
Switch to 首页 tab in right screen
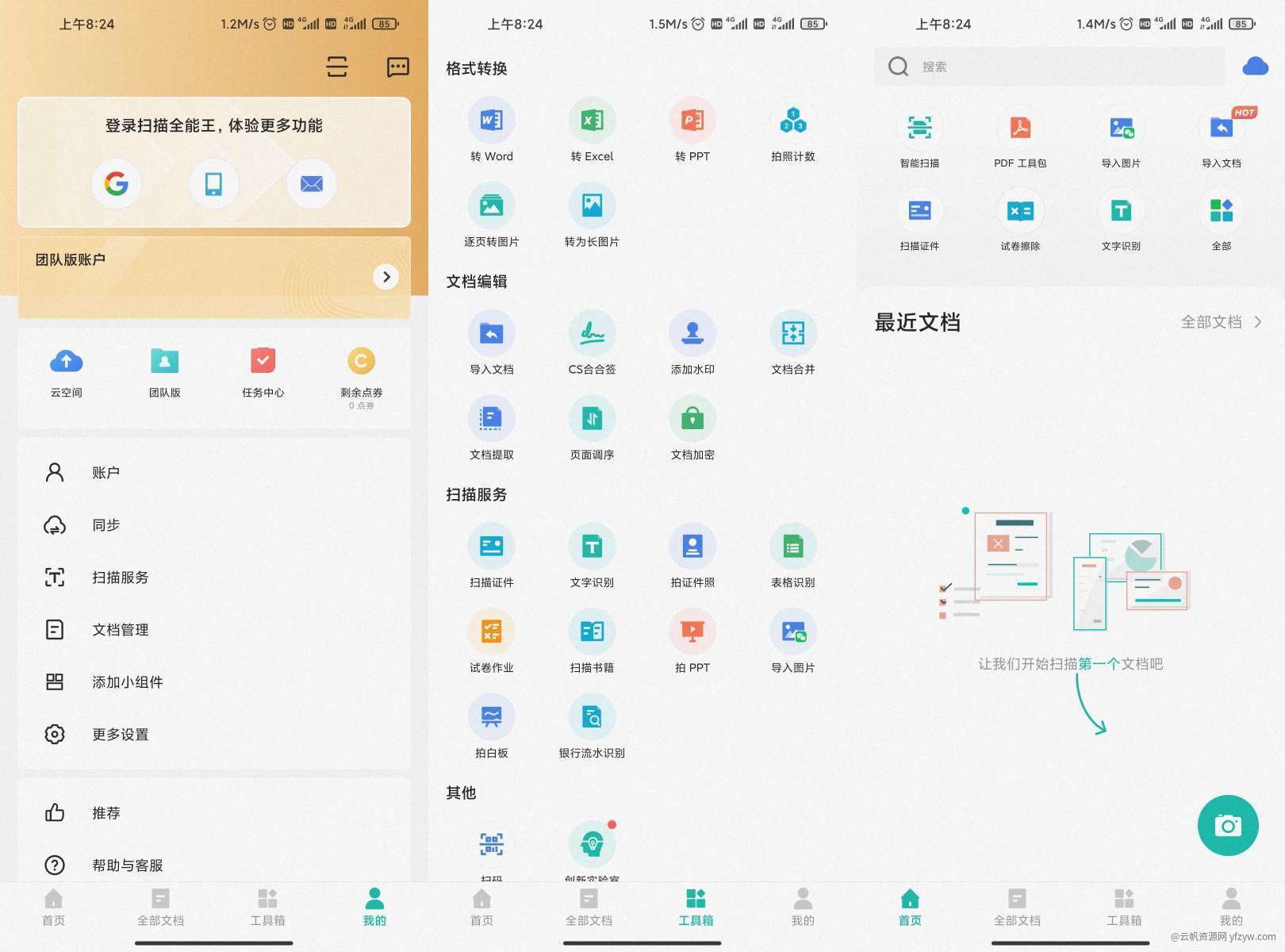point(910,908)
